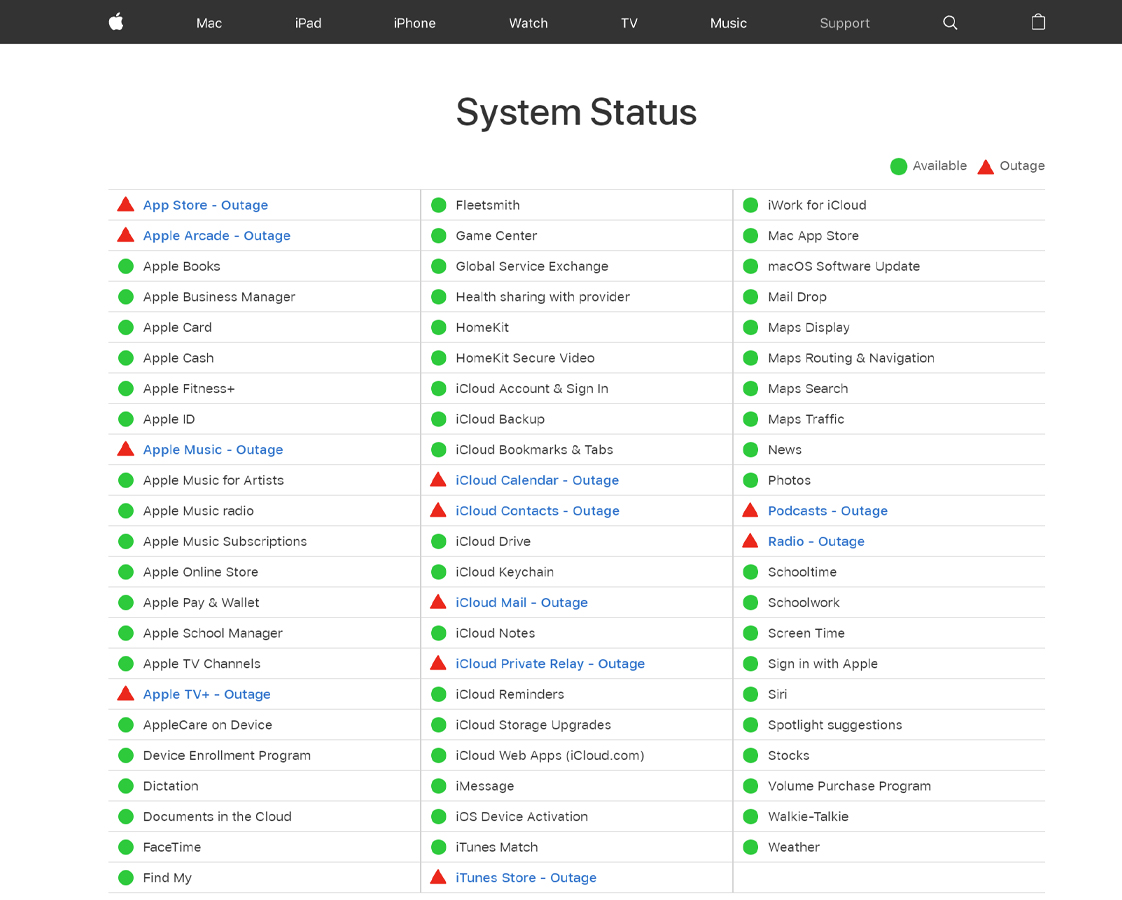Image resolution: width=1122 pixels, height=900 pixels.
Task: Click green status dot beside Game Center
Action: pos(439,235)
